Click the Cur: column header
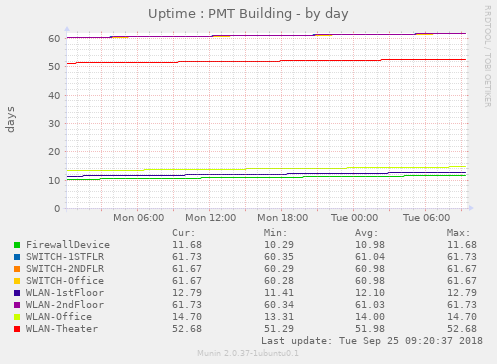Screen dimensions: 497x364 184,233
